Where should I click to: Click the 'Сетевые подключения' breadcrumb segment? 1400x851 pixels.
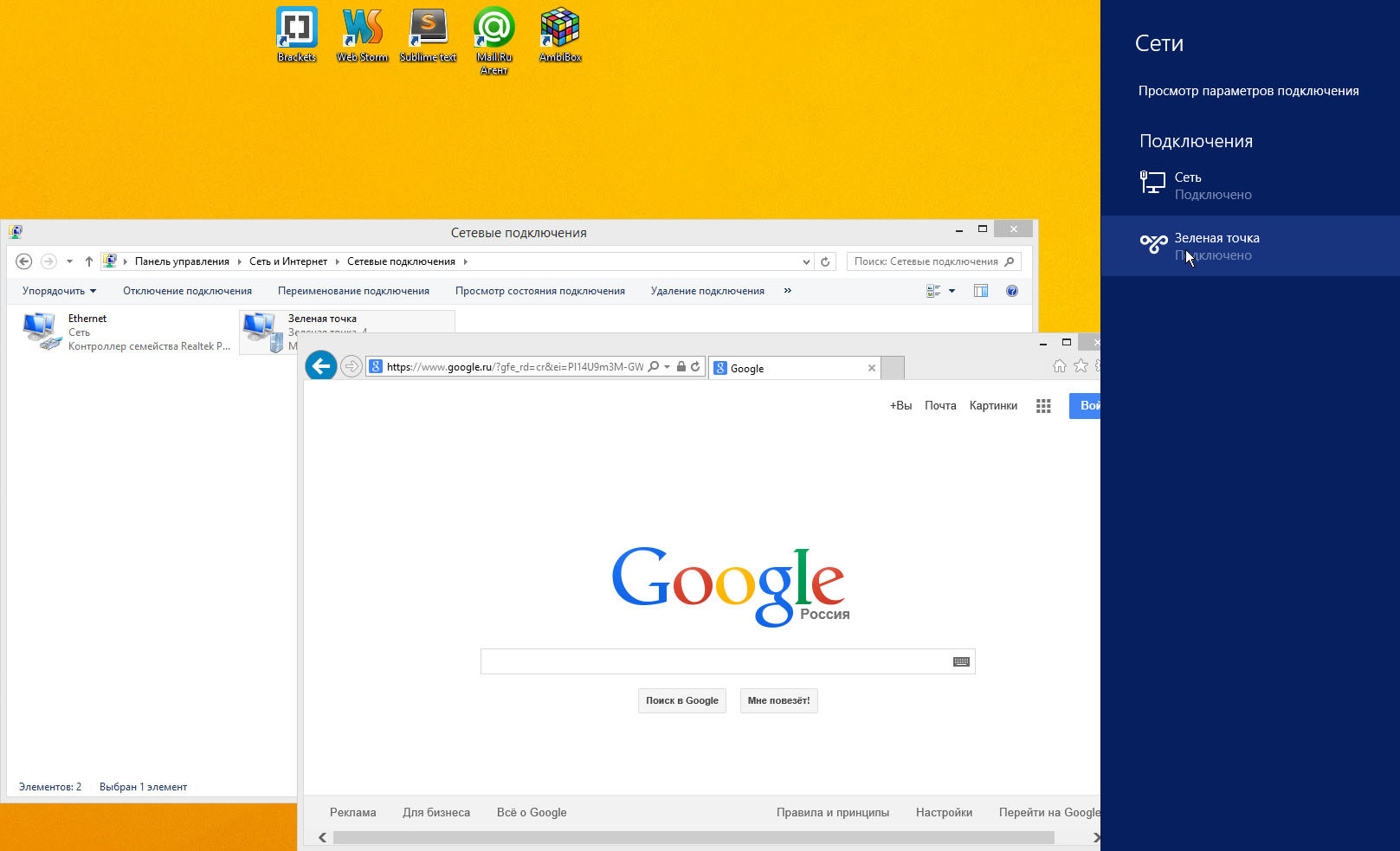[401, 261]
